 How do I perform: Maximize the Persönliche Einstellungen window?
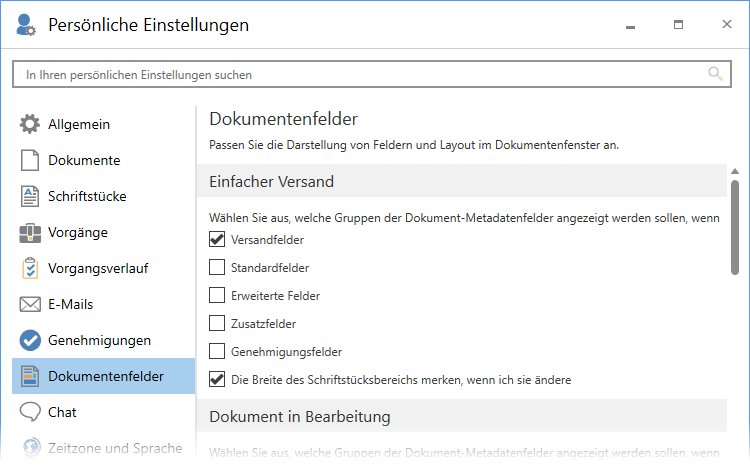pos(678,24)
